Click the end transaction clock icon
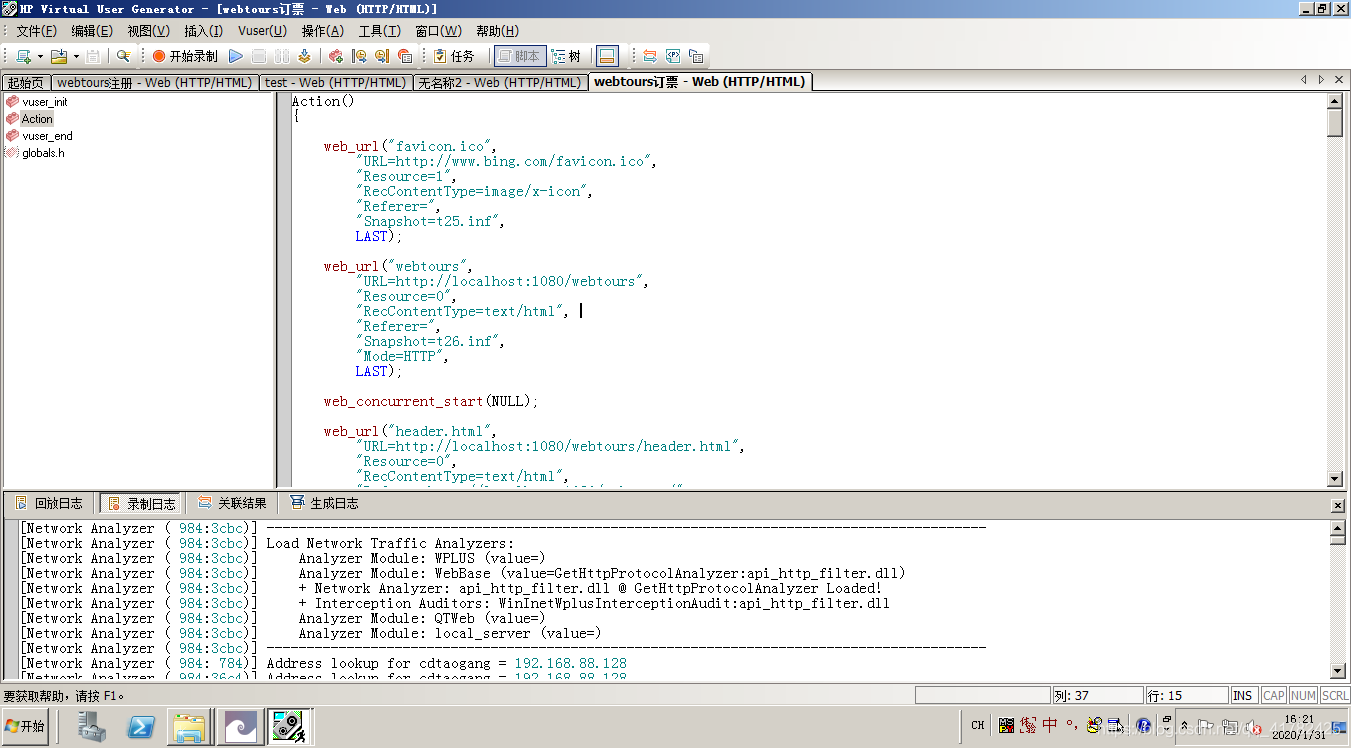The image size is (1351, 748). point(382,56)
